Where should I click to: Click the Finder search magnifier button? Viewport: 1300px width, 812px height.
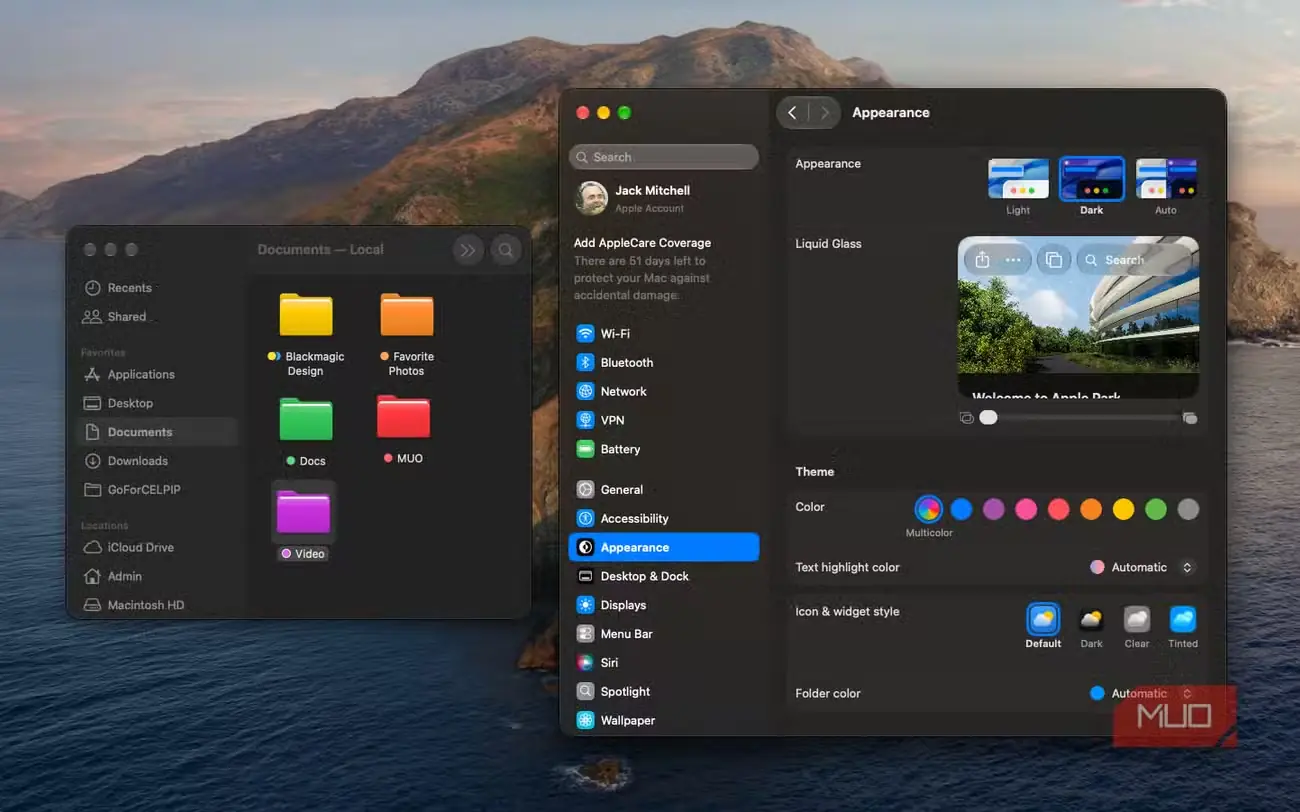[506, 250]
